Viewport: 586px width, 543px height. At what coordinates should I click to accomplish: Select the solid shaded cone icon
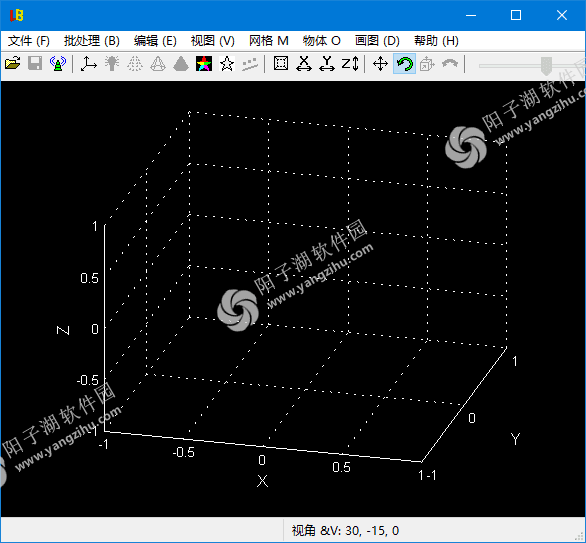point(181,64)
